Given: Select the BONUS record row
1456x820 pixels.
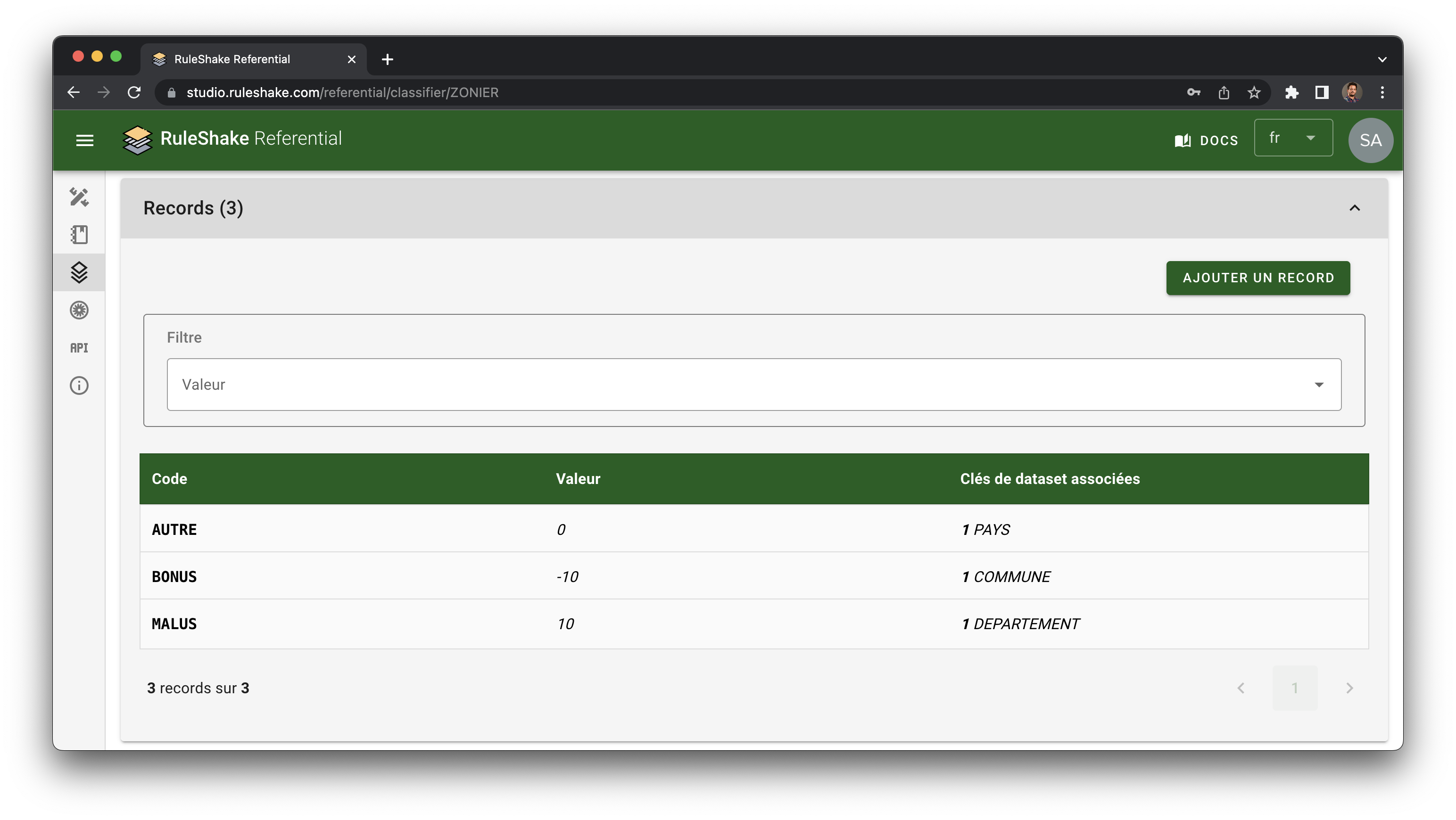Looking at the screenshot, I should 753,577.
